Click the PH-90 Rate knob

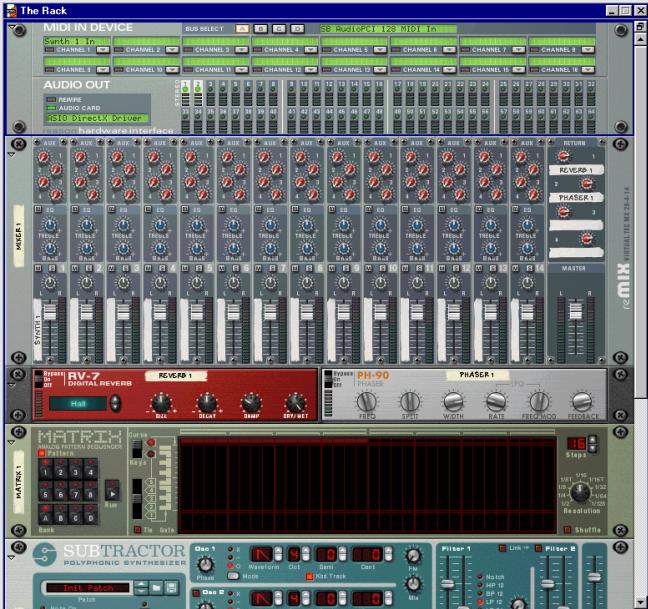(496, 401)
